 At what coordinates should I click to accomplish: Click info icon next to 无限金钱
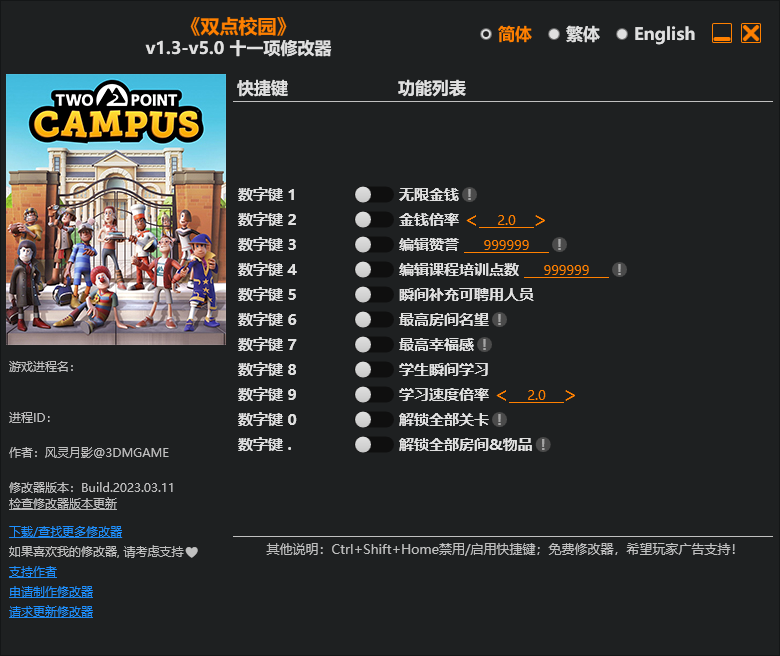click(469, 195)
